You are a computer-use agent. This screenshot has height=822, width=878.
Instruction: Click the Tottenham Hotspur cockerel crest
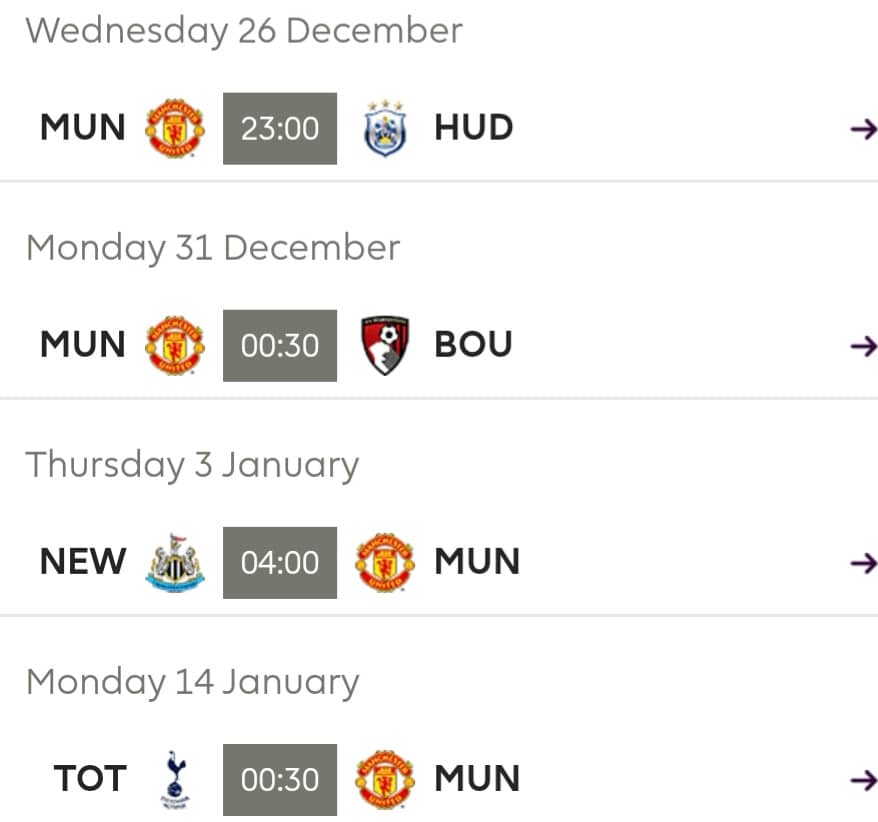(x=175, y=779)
